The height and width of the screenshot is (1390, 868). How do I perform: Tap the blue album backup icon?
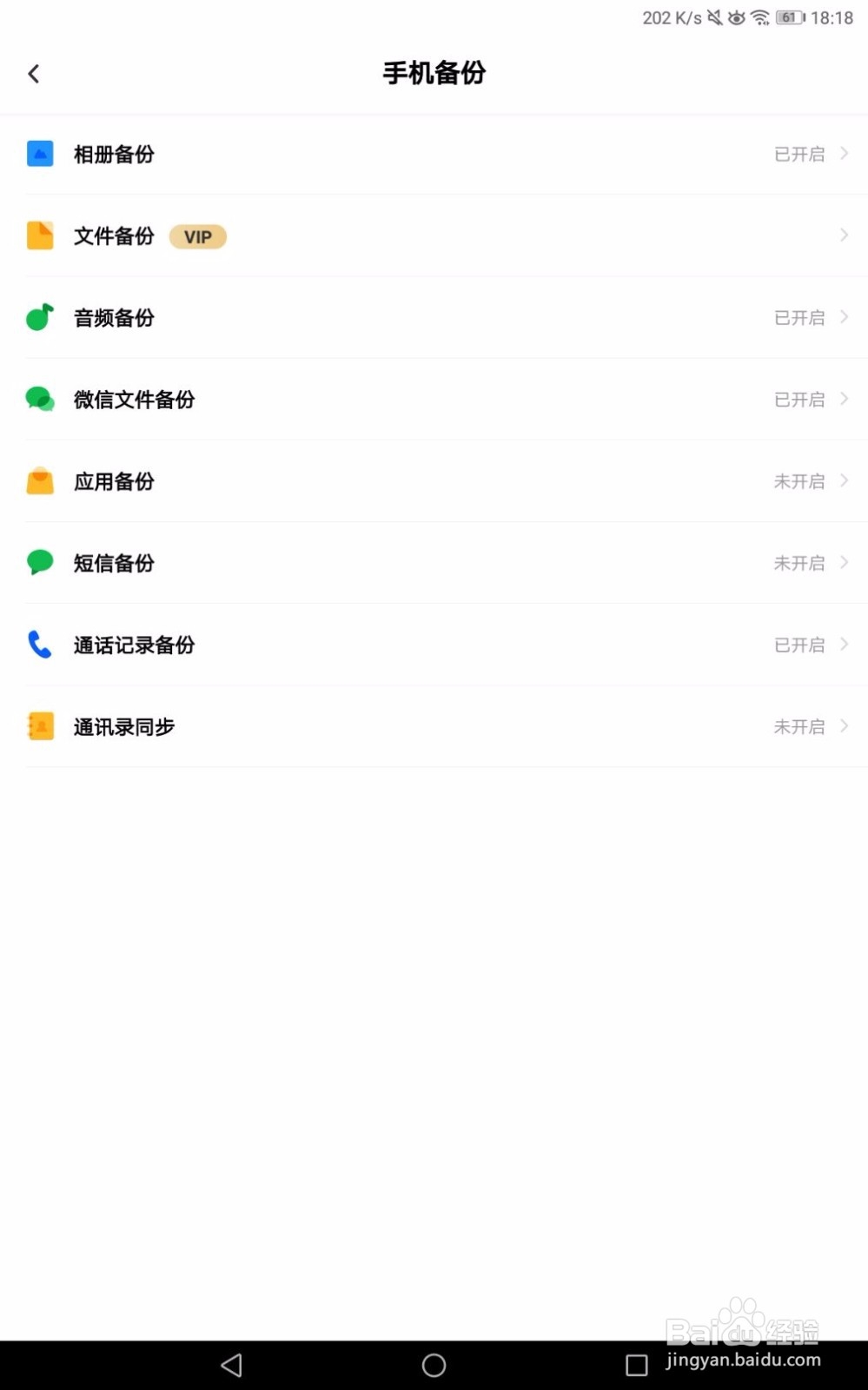[40, 154]
